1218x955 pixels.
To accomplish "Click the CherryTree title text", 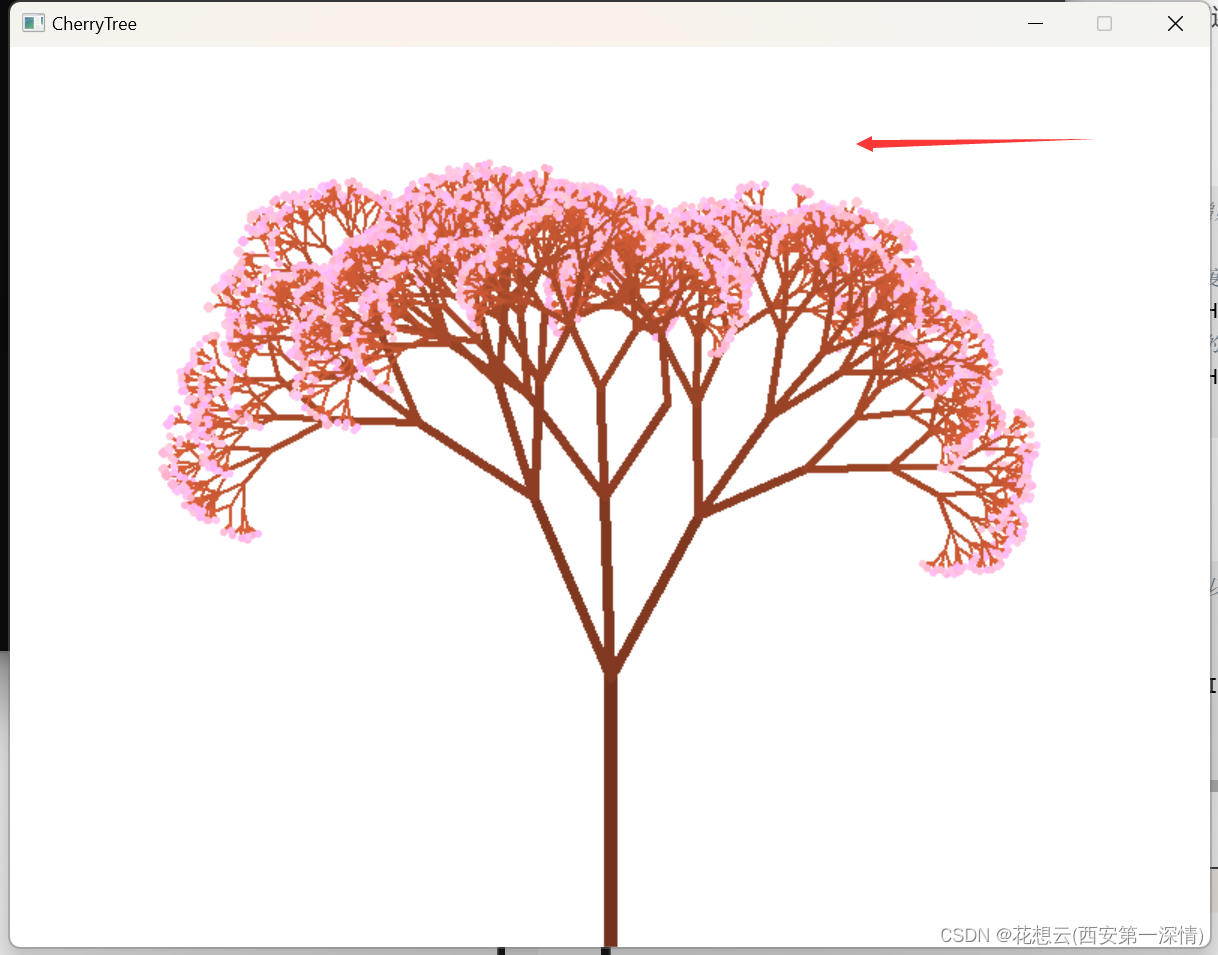I will (94, 24).
